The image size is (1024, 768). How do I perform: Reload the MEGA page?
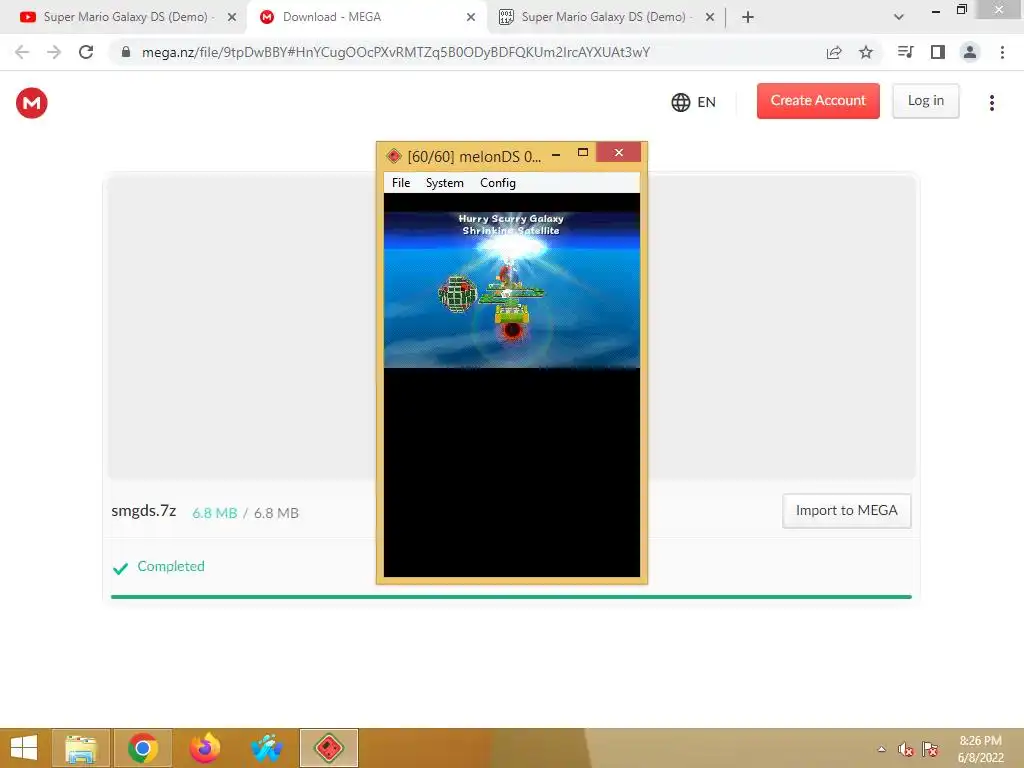(86, 52)
